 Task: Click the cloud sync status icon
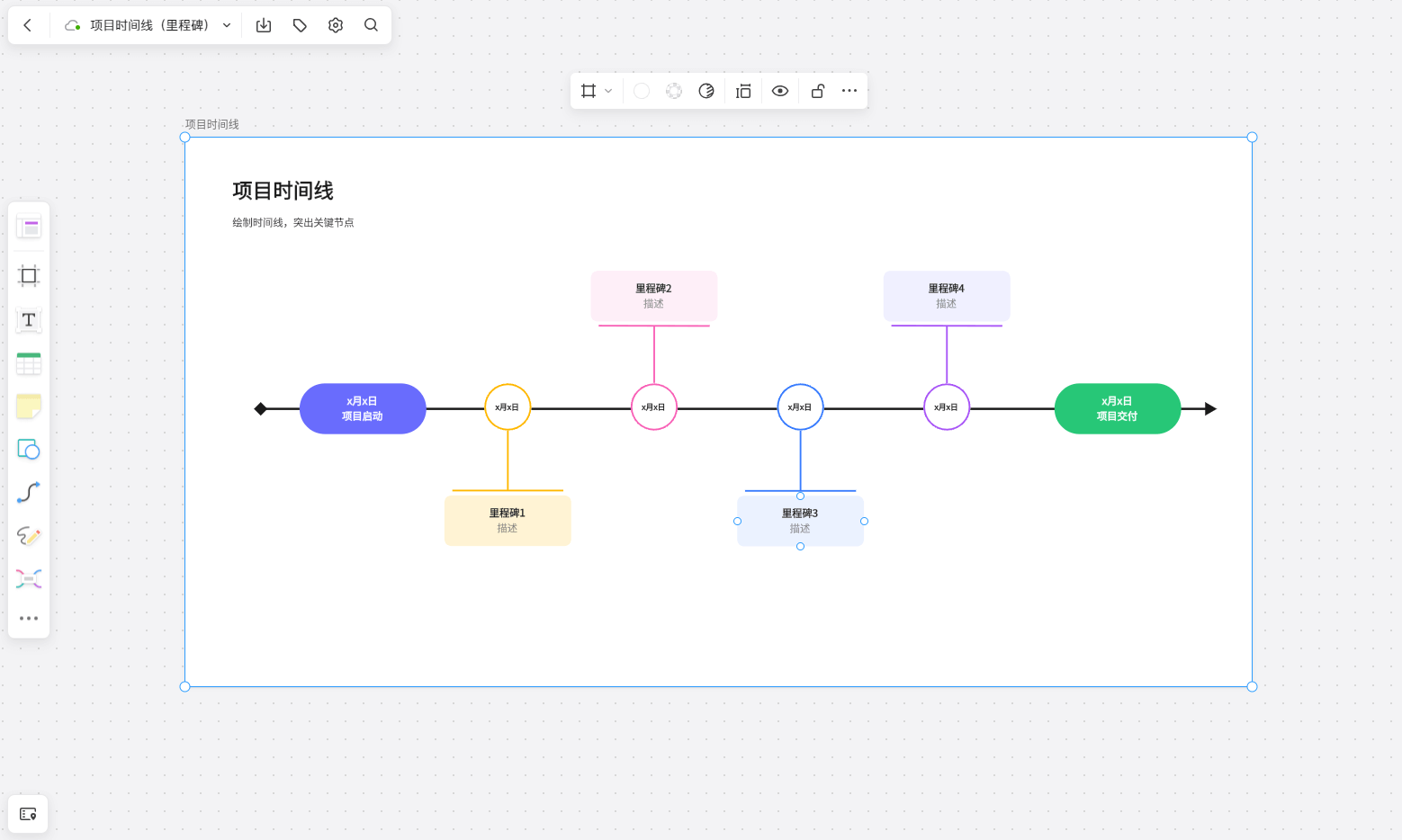73,25
